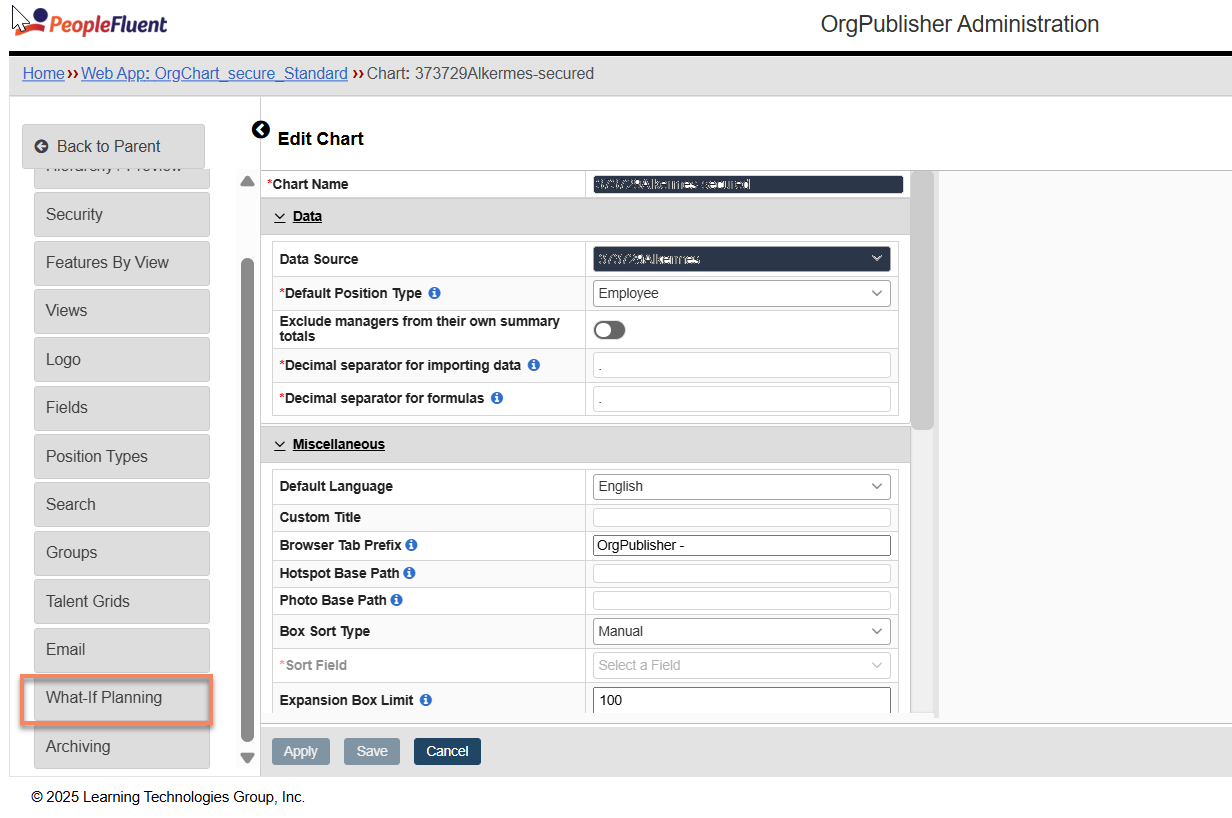
Task: Toggle exclude managers from summary totals
Action: click(609, 330)
